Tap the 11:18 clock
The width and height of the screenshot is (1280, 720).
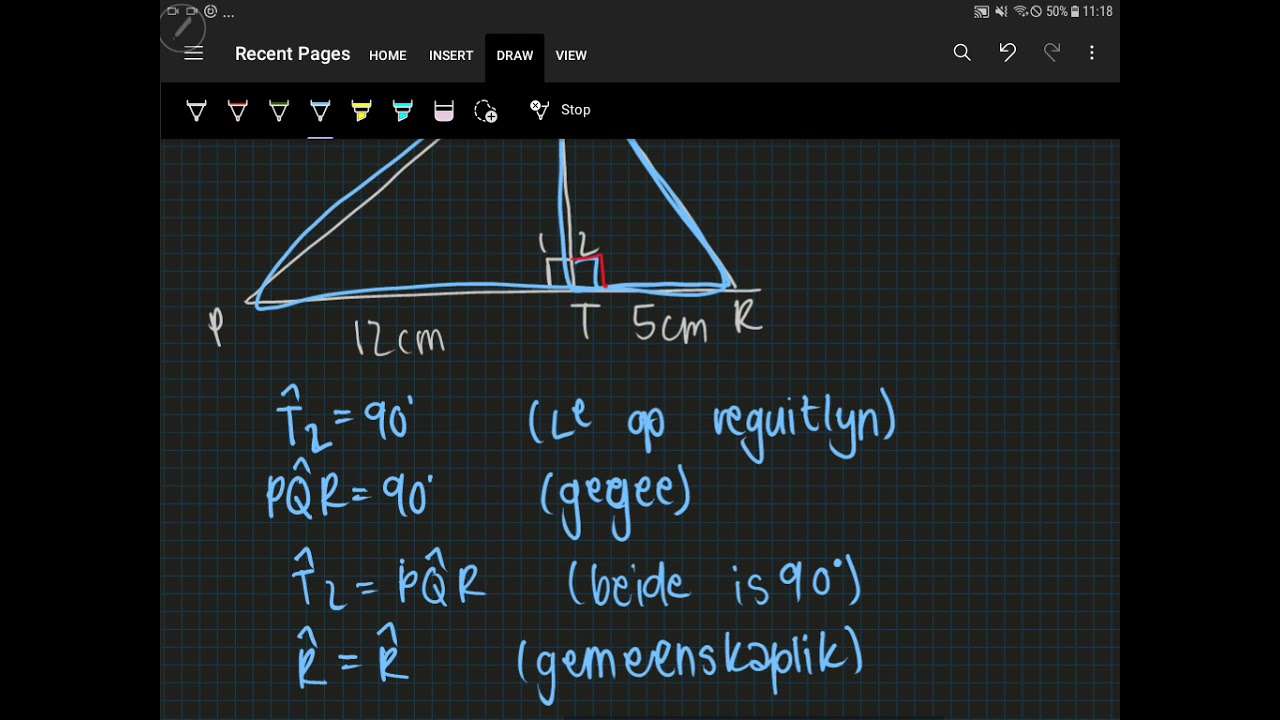(1097, 12)
